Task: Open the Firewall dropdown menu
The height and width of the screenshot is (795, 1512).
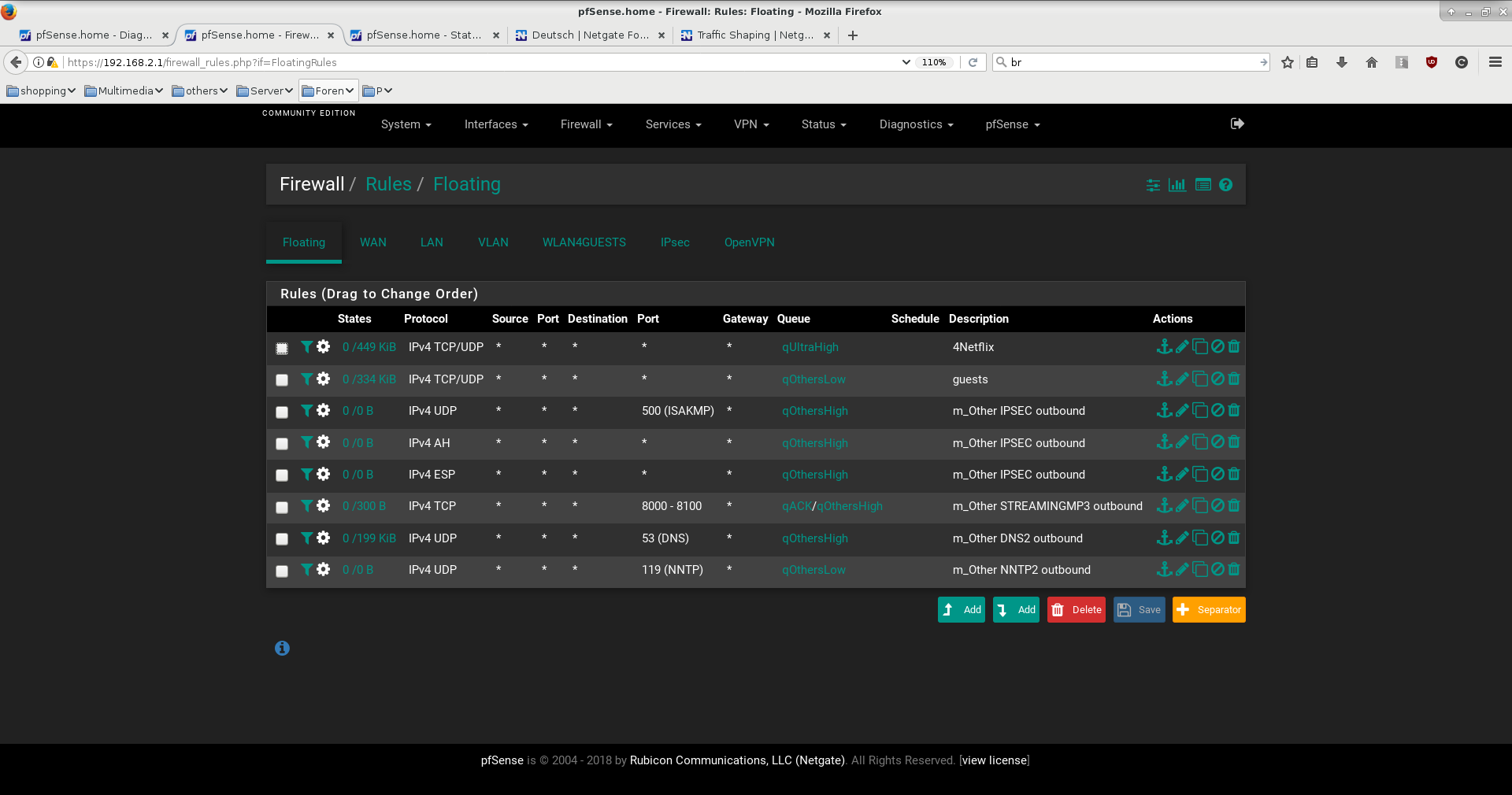Action: pos(586,124)
